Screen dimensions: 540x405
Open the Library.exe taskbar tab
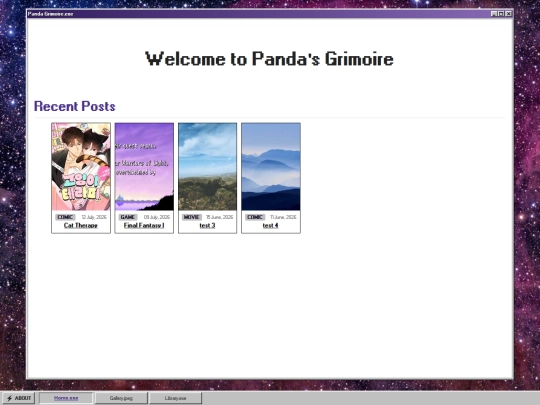175,398
